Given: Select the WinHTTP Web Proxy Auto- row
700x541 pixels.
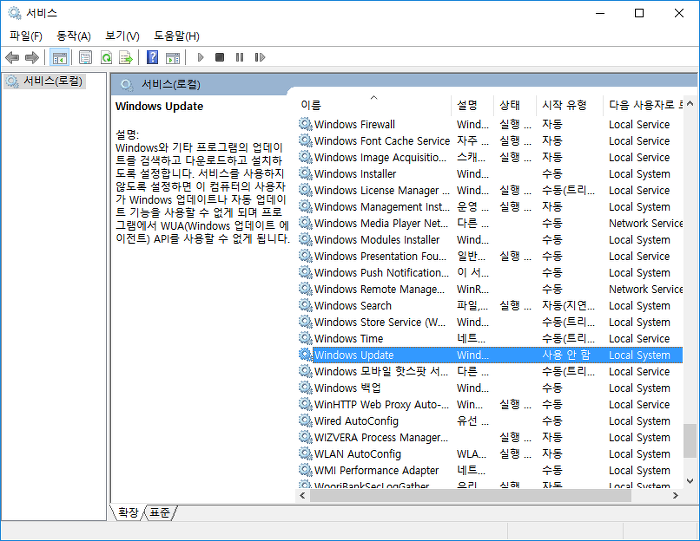Looking at the screenshot, I should [490, 404].
